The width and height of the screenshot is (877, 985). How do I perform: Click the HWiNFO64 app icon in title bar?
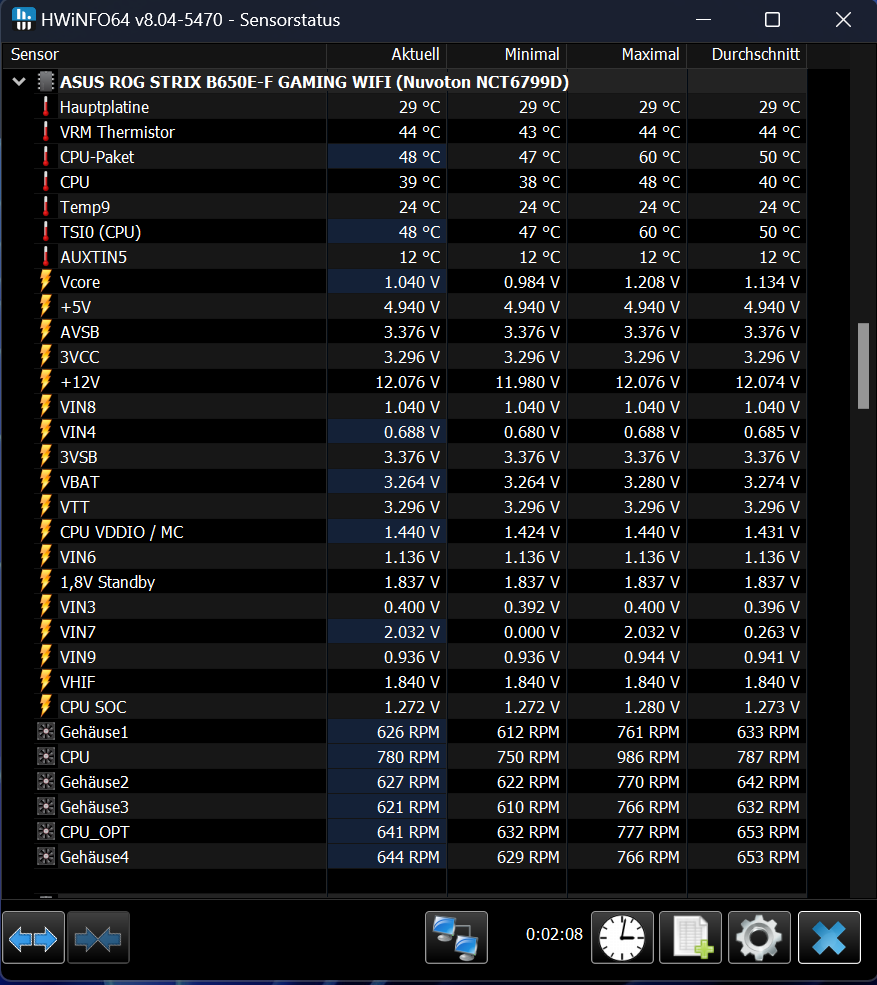coord(23,19)
